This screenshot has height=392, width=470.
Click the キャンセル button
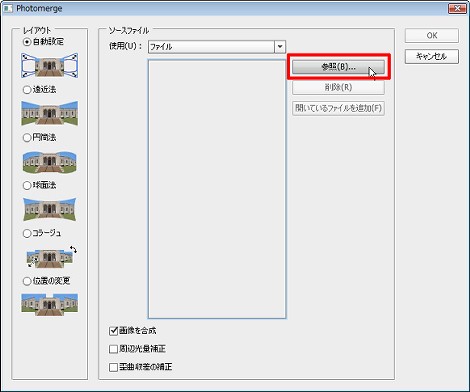pos(432,56)
